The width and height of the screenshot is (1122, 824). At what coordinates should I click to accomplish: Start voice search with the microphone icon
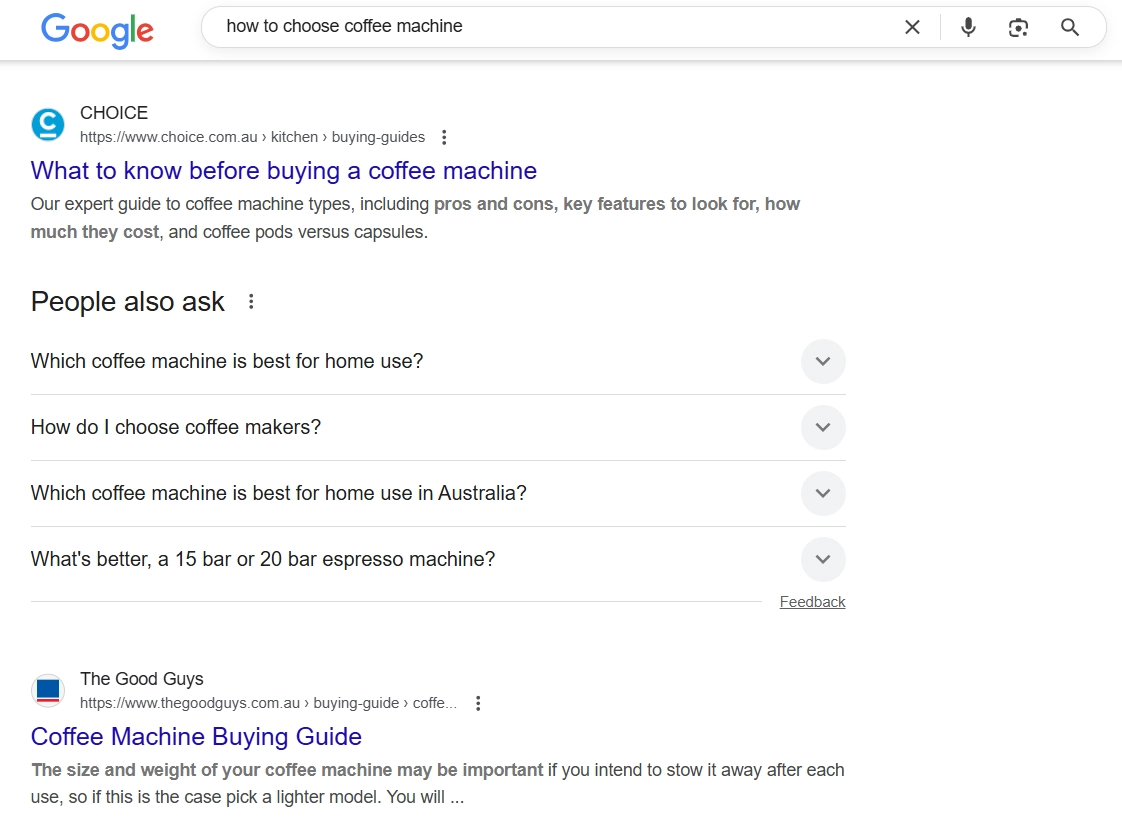click(x=967, y=27)
